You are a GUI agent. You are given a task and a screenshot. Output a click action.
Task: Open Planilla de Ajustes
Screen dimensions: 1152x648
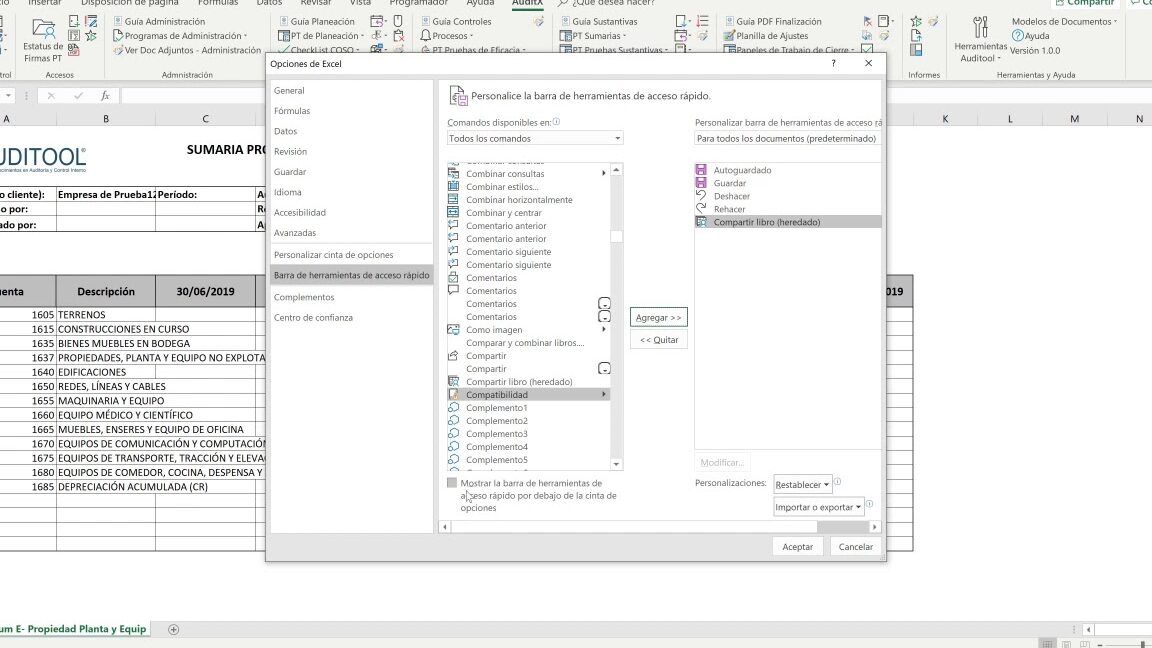pos(766,35)
